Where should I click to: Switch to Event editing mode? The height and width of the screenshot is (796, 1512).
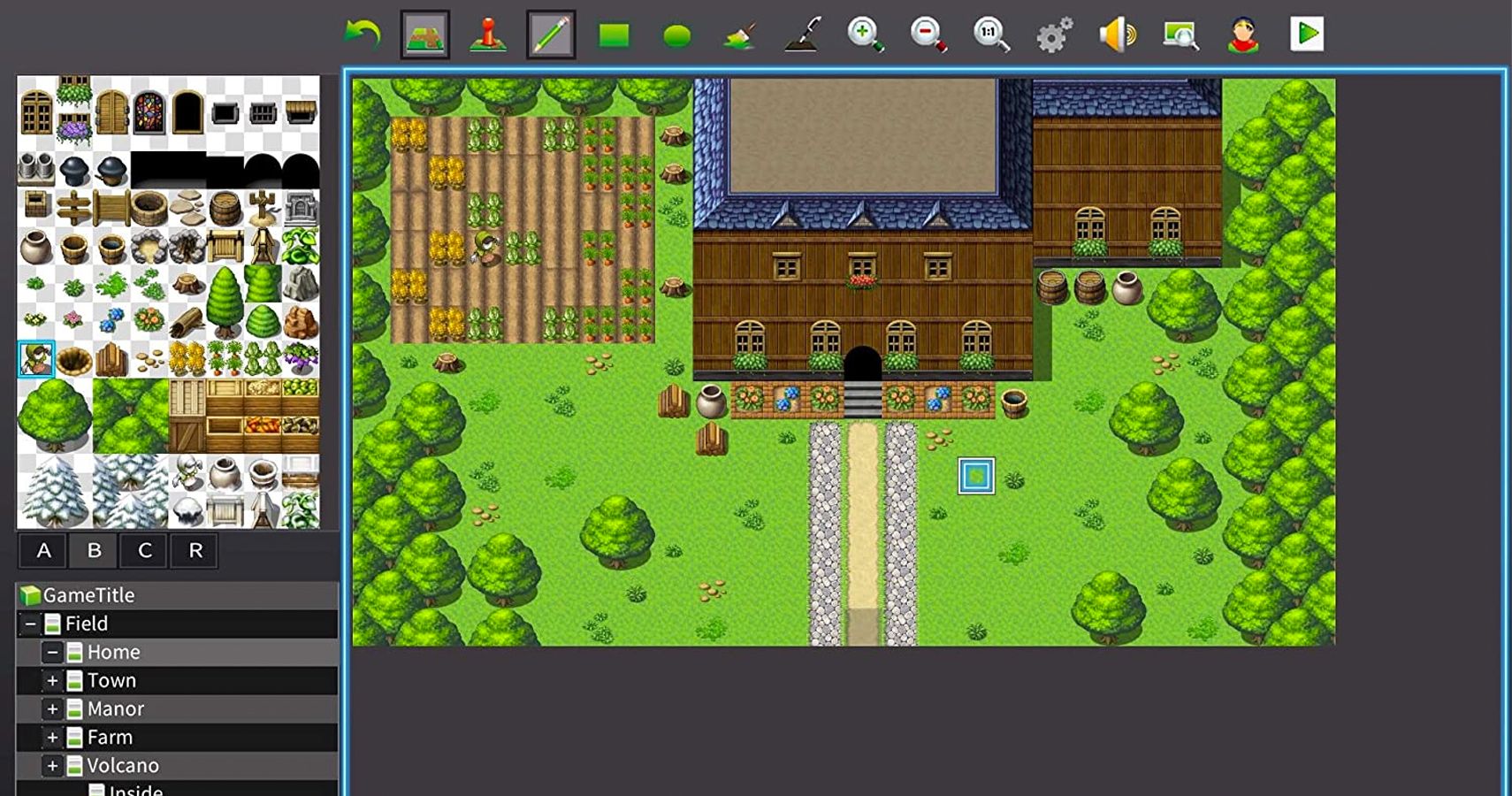488,34
